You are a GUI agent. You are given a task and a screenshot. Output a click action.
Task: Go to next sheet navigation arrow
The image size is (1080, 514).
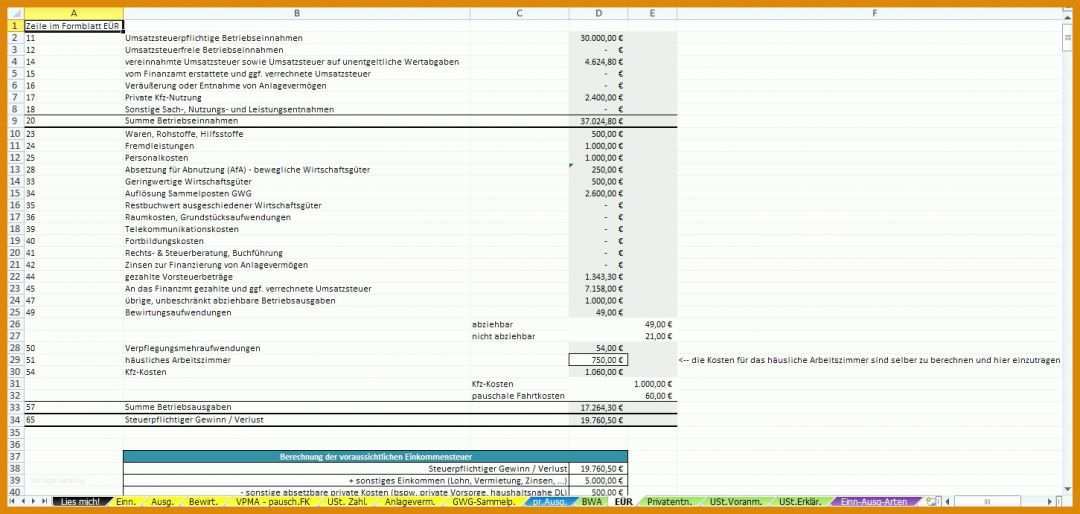point(33,502)
